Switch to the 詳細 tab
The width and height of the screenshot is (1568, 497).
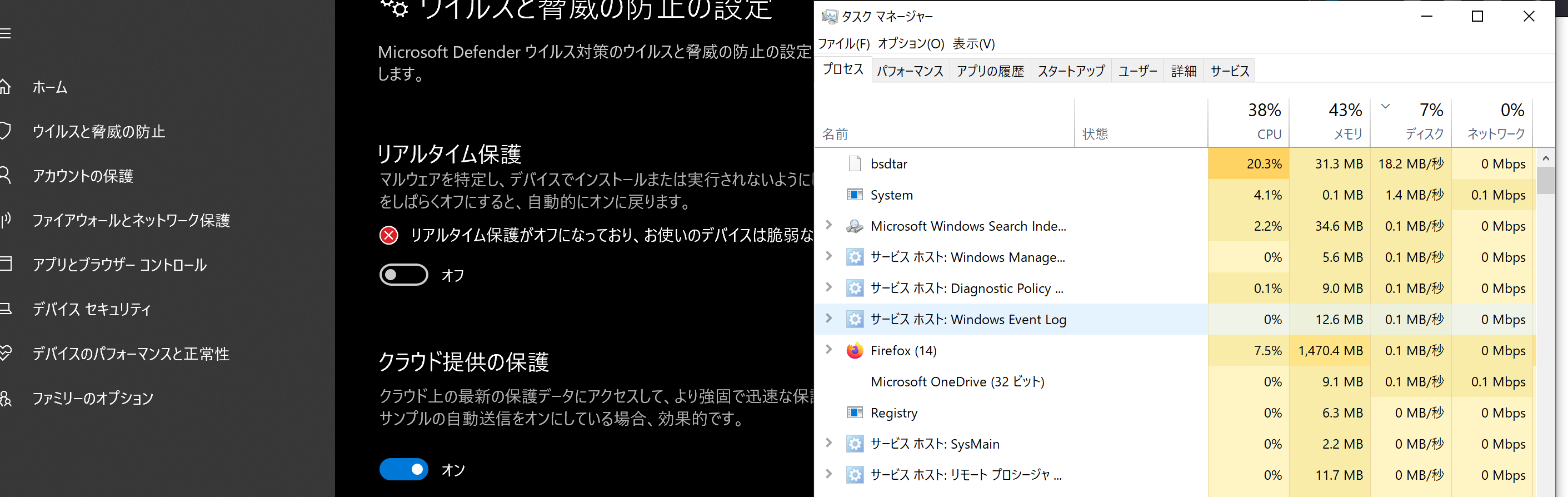pyautogui.click(x=1184, y=71)
